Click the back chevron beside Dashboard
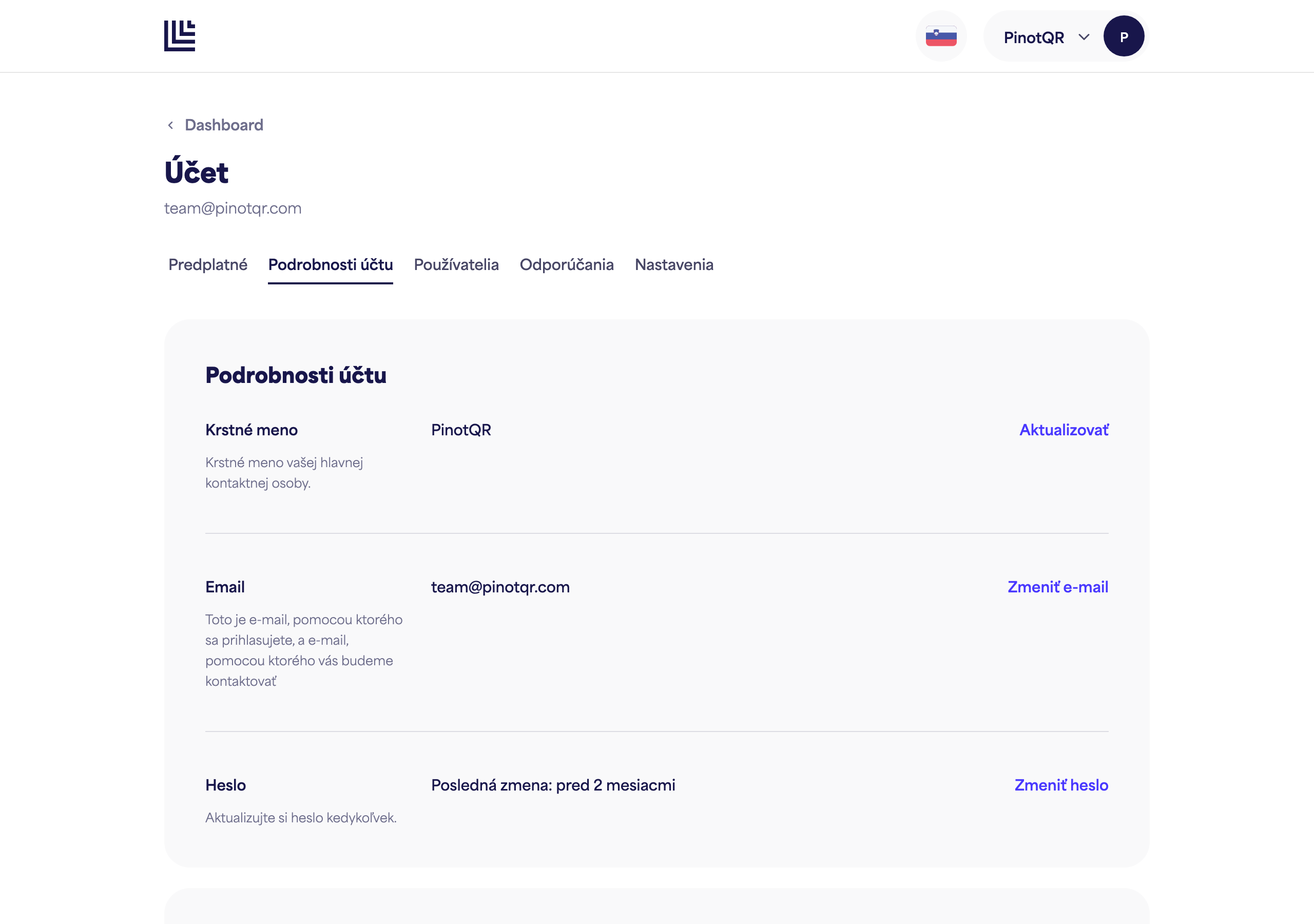The width and height of the screenshot is (1314, 924). (x=170, y=125)
